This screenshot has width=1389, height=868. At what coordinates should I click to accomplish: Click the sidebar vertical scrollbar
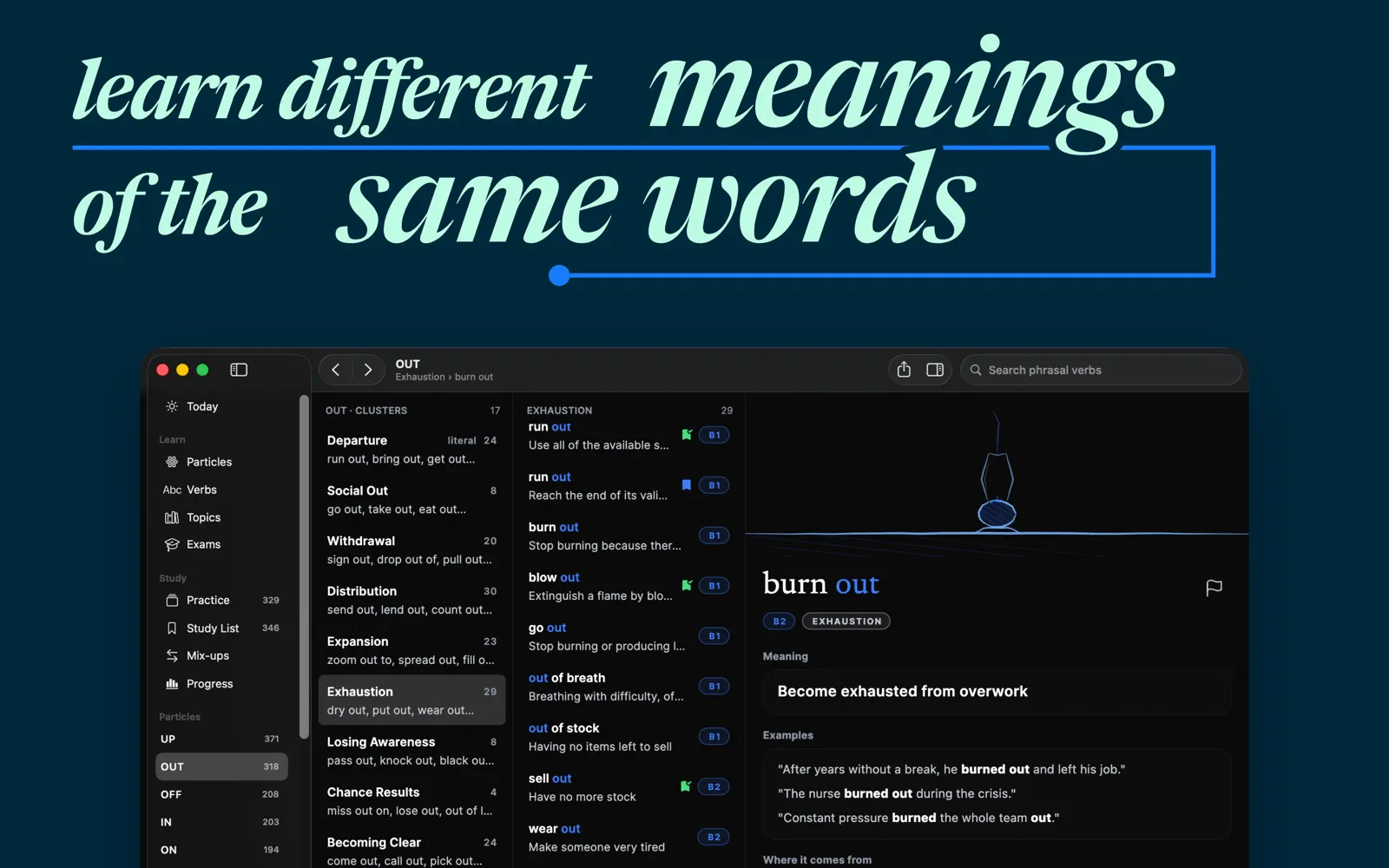click(x=304, y=567)
